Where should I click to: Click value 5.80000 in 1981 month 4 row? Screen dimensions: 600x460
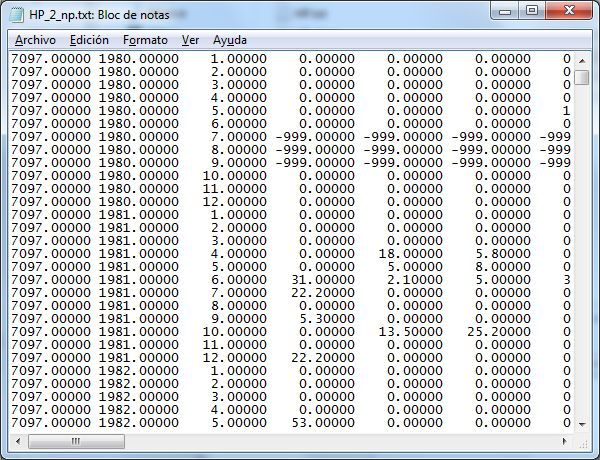tap(503, 253)
